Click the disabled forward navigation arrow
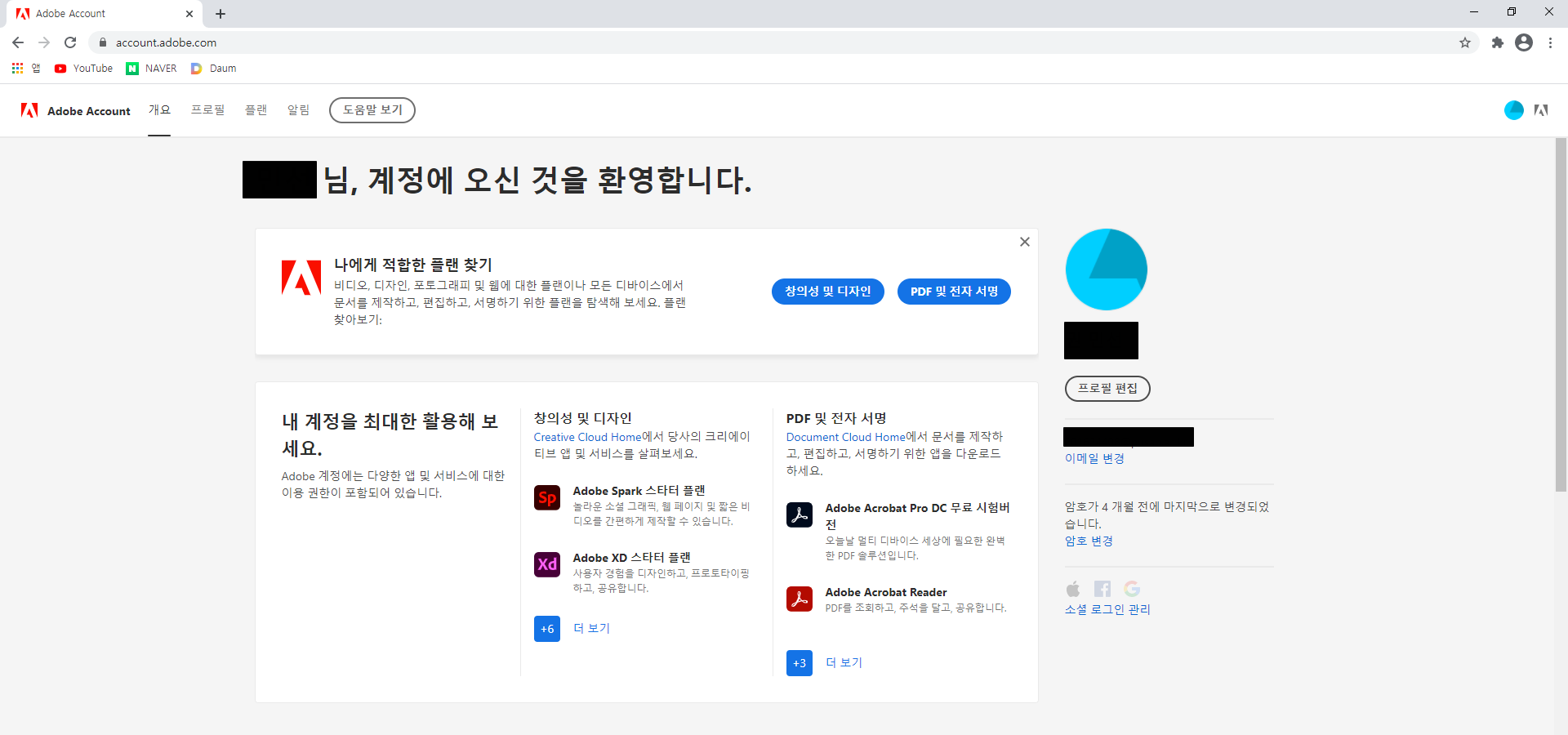Screen dimensions: 1568x735 [x=44, y=42]
